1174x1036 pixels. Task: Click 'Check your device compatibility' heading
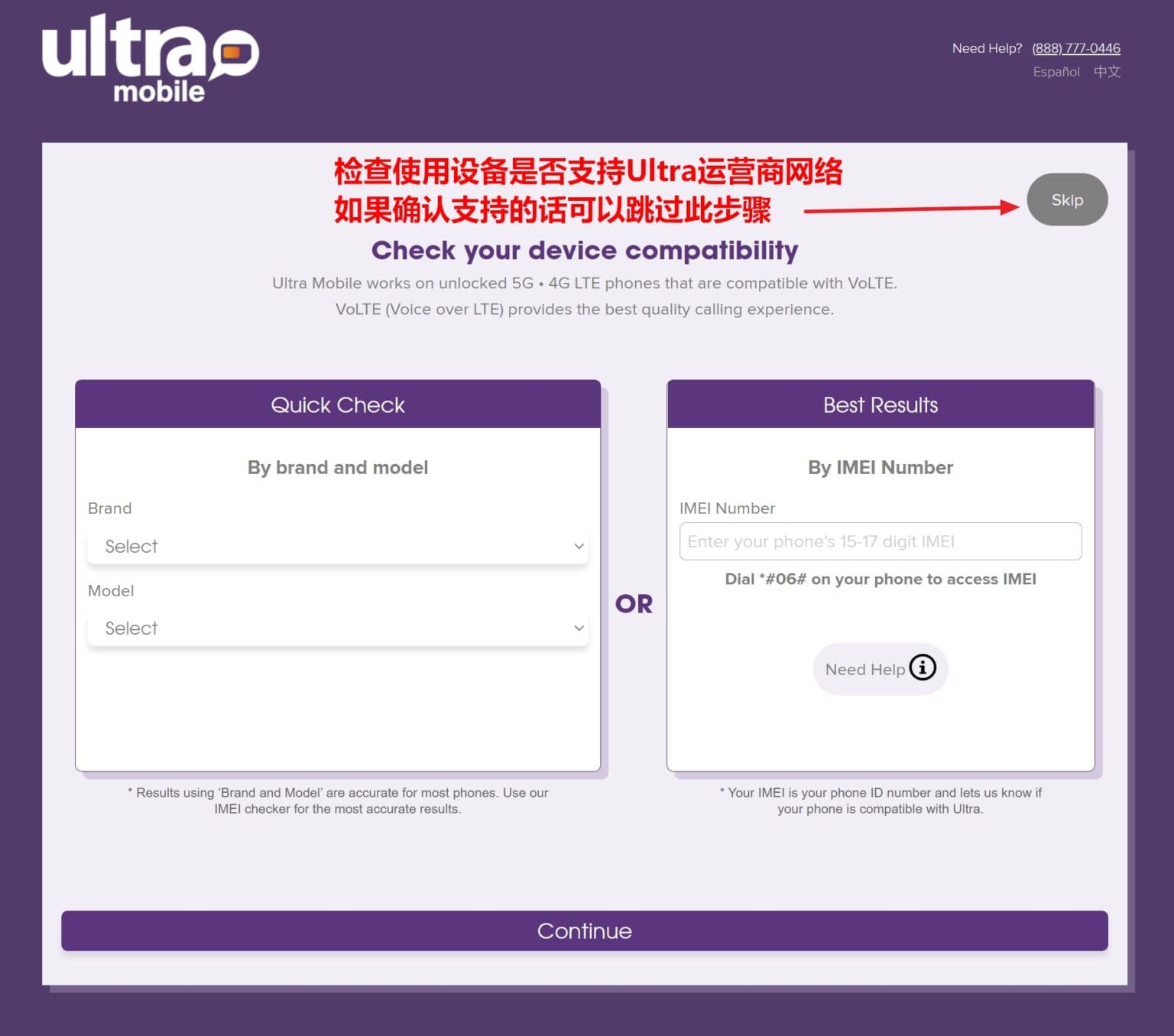coord(585,250)
